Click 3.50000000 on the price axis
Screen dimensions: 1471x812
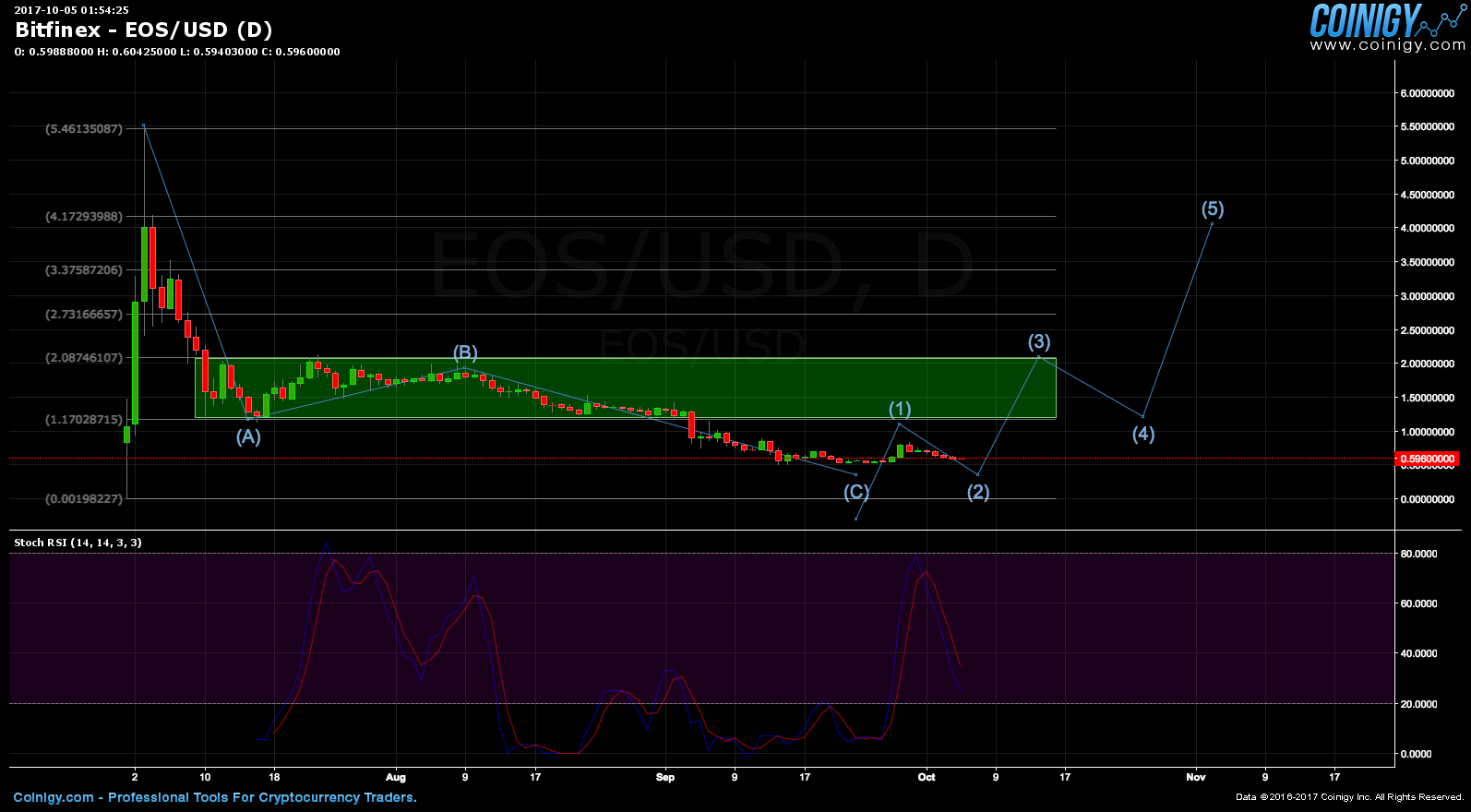coord(1428,262)
